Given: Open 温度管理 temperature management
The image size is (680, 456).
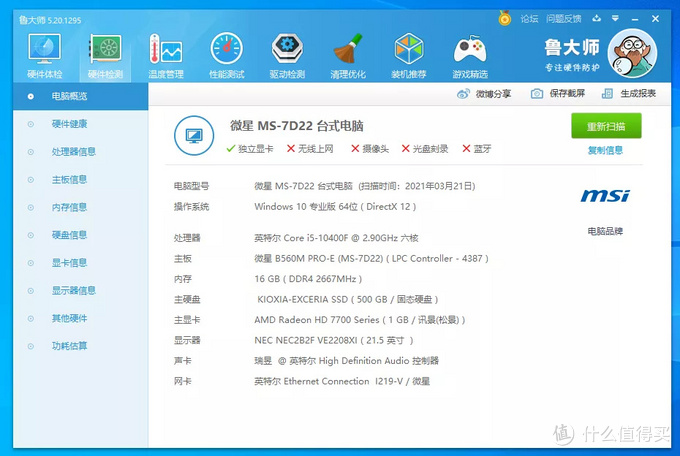Looking at the screenshot, I should 166,56.
